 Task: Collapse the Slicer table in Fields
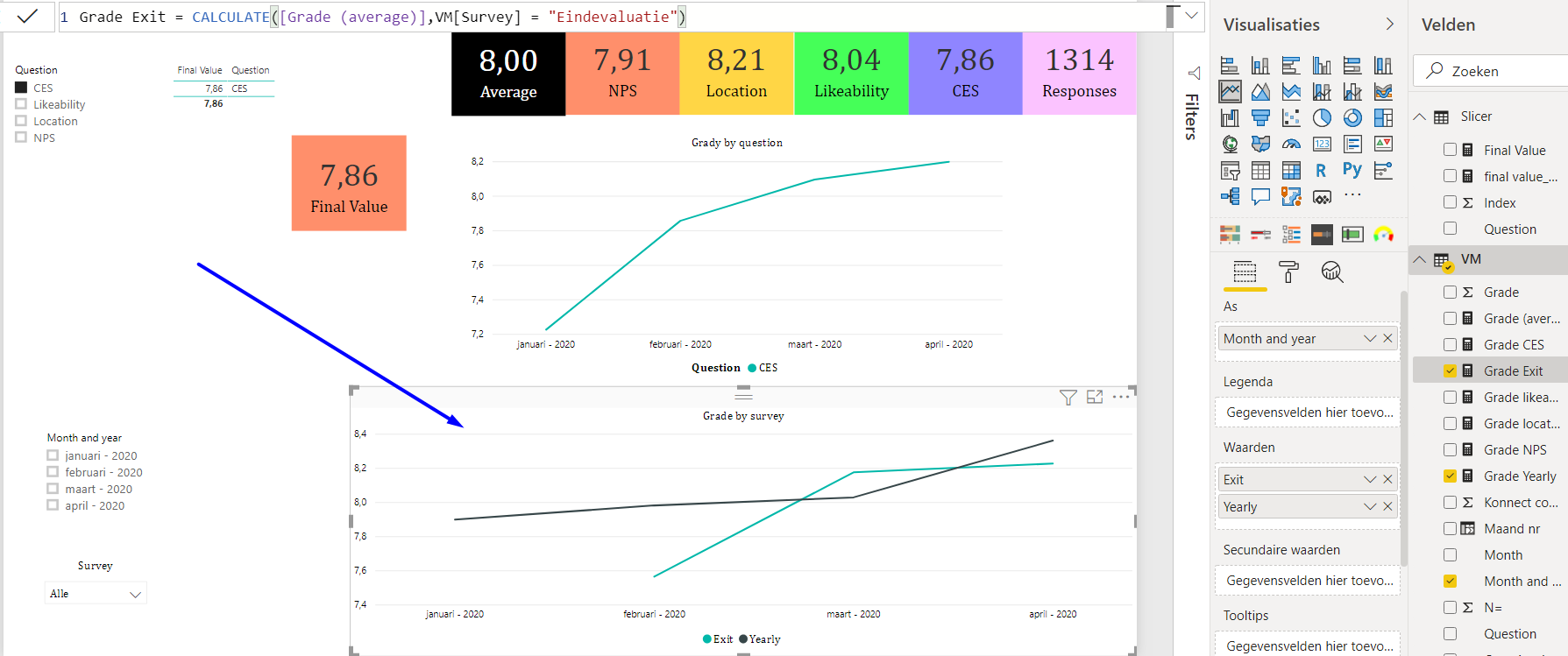(1419, 116)
